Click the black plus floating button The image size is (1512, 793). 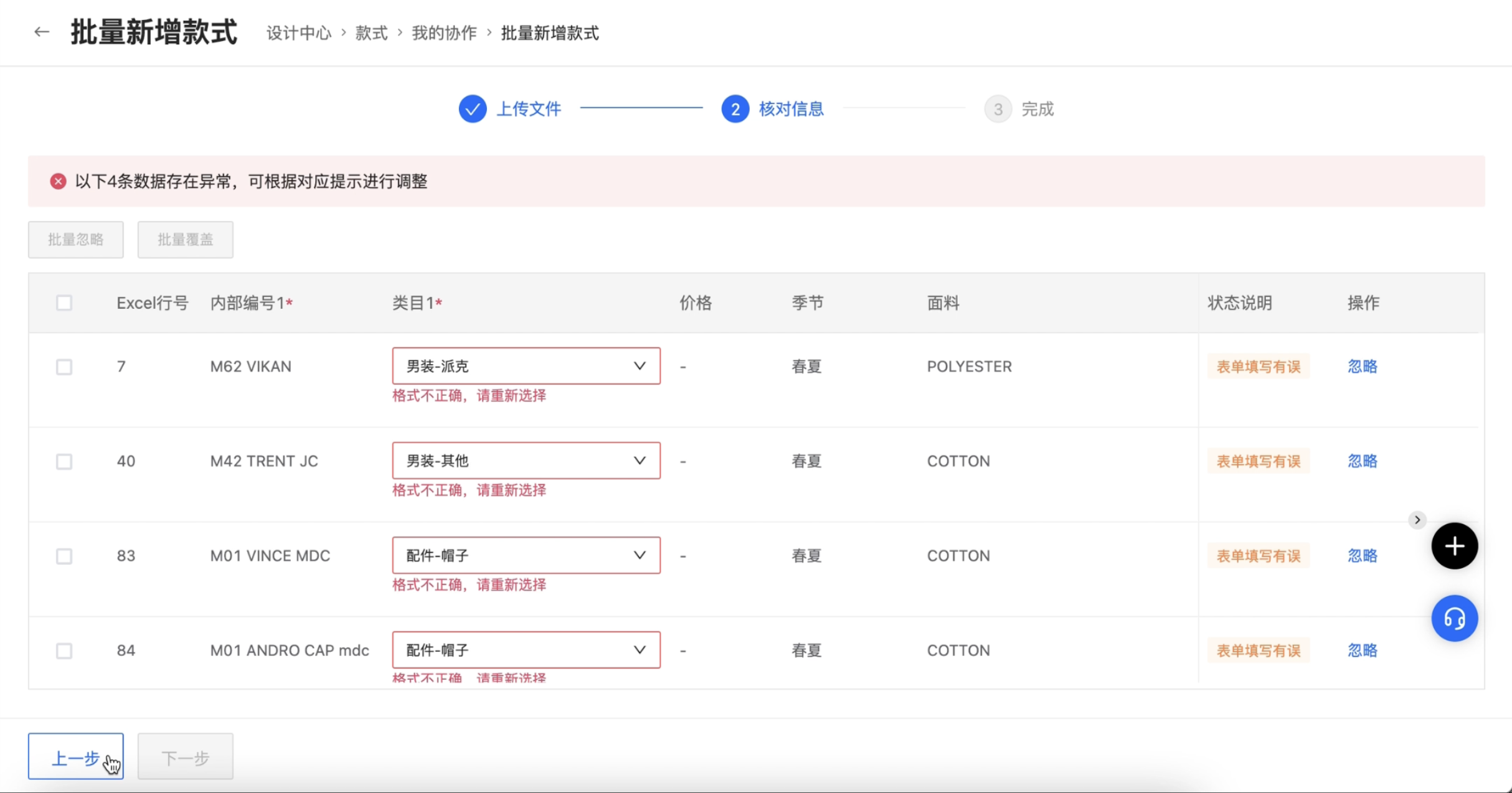coord(1454,546)
